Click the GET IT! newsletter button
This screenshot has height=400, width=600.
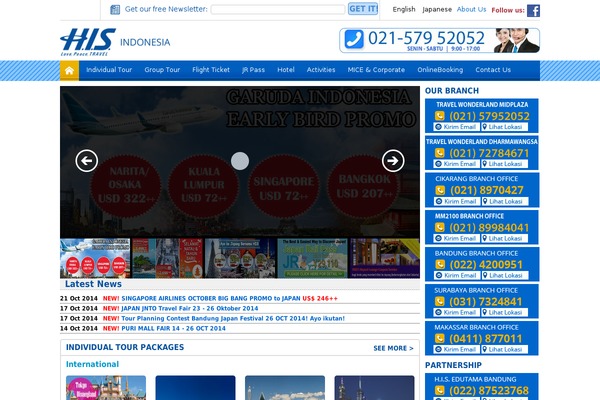[x=363, y=9]
